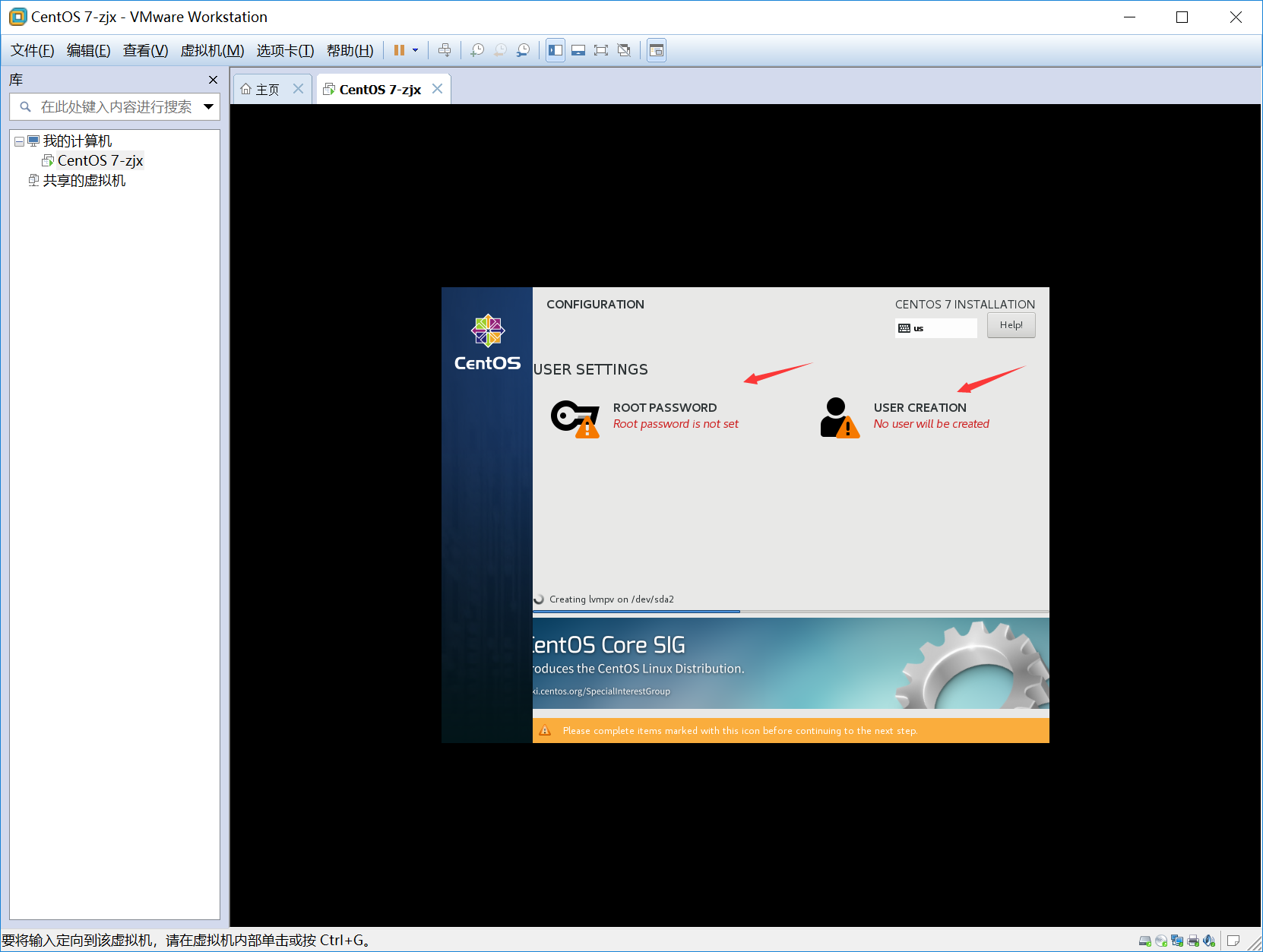Open ROOT PASSWORD configuration key icon
The height and width of the screenshot is (952, 1263).
(x=575, y=418)
